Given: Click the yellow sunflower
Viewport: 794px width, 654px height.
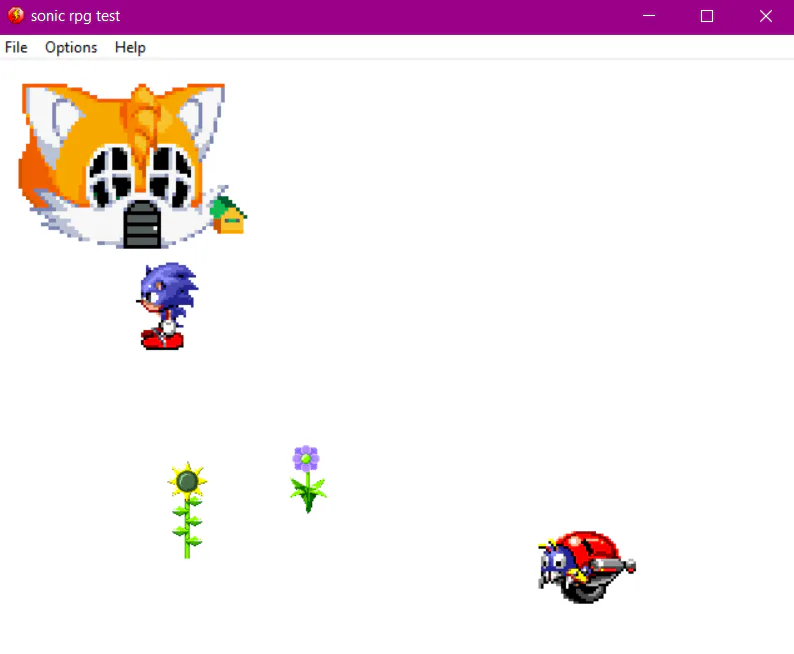Looking at the screenshot, I should [187, 510].
